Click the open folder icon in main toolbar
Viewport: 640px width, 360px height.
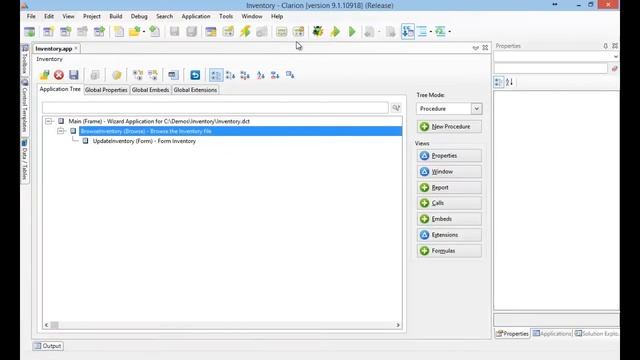(x=134, y=31)
